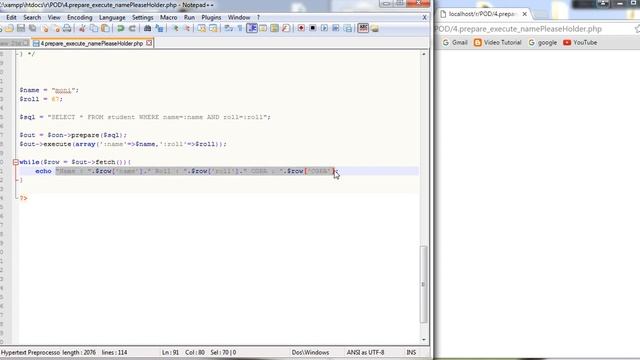
Task: Click the last toolbar icon after ABC
Action: pos(375,28)
